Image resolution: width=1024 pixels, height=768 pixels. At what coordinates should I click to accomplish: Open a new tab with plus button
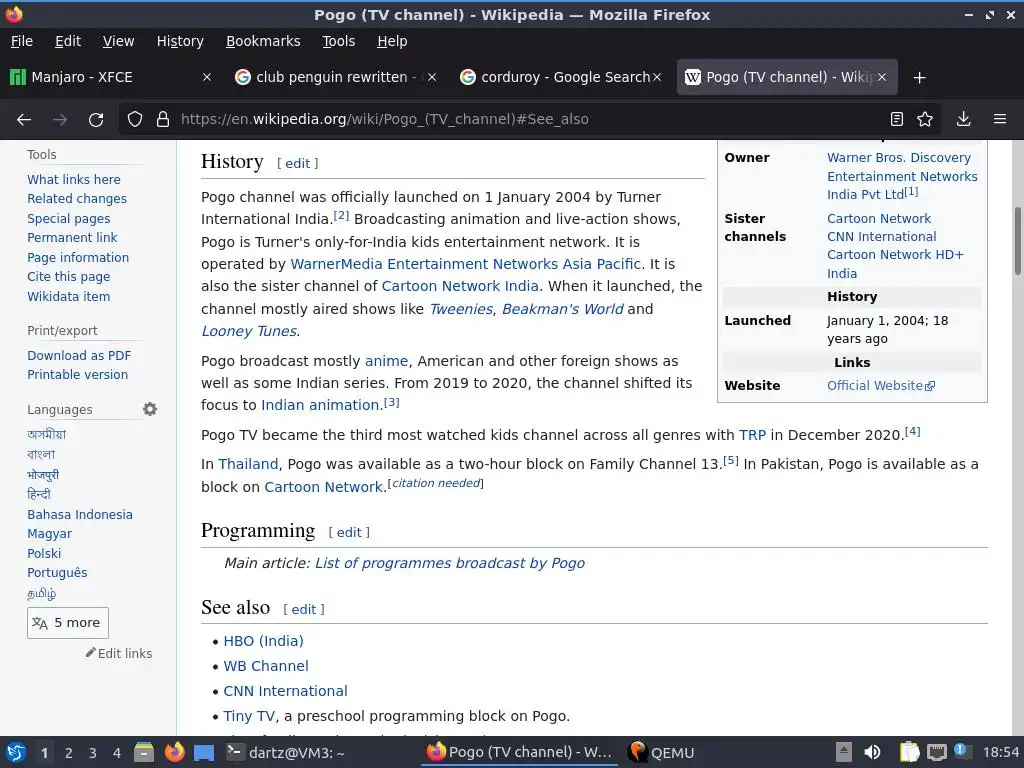920,78
